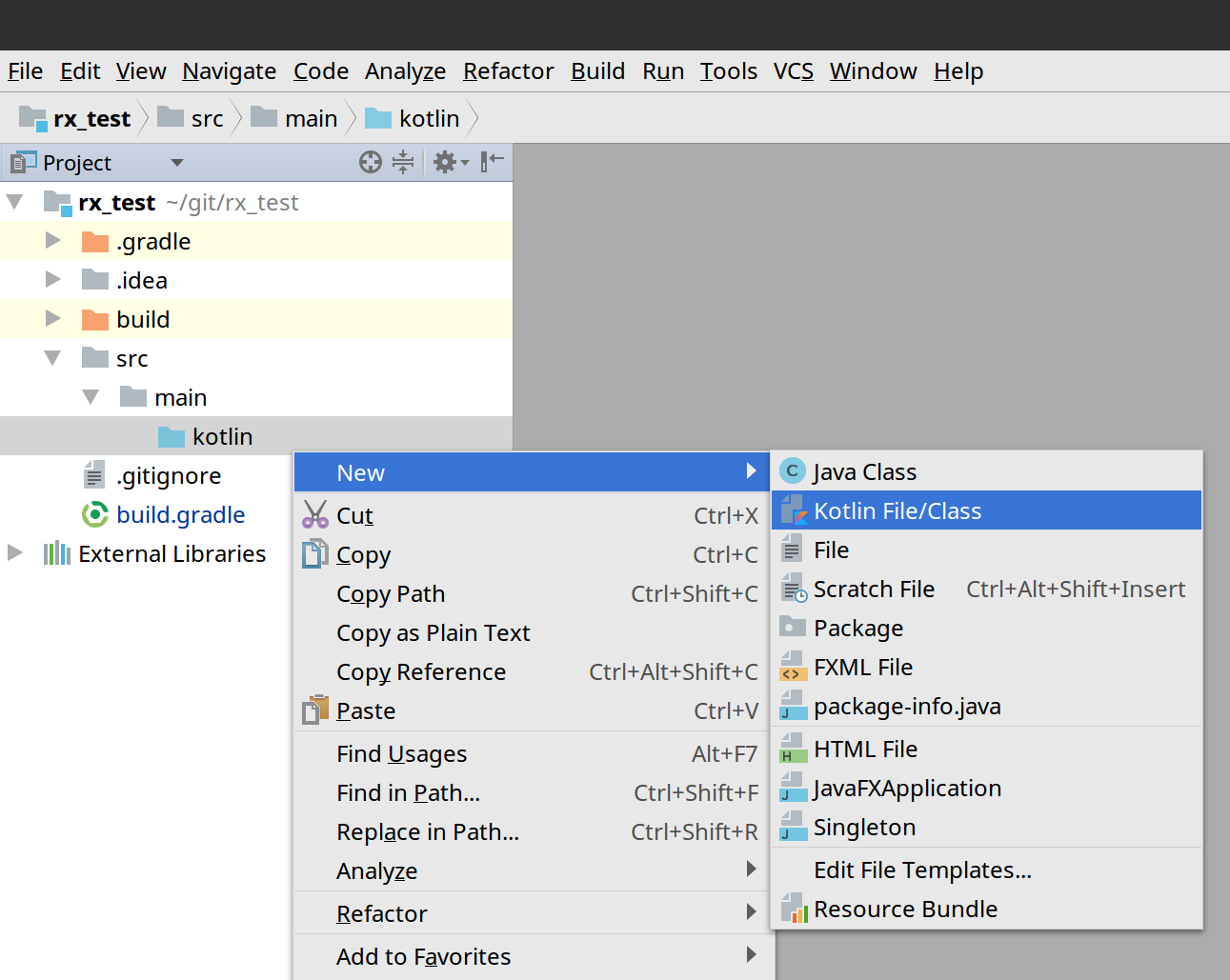Choose Edit File Templates…

[987, 870]
